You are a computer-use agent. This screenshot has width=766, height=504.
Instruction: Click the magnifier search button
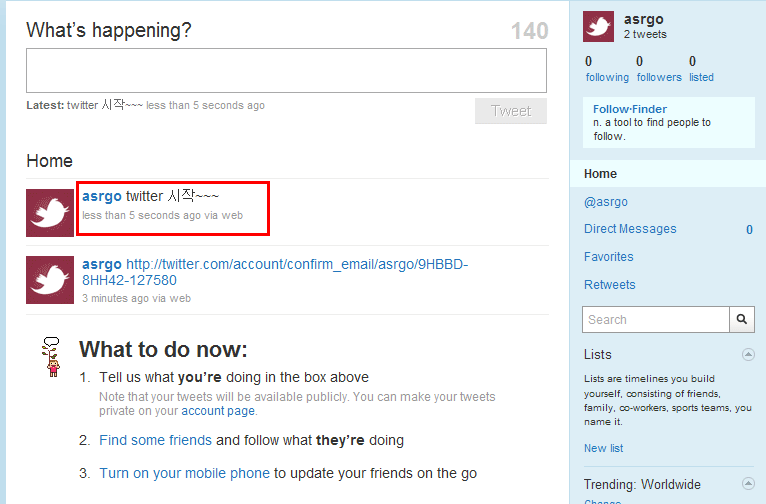coord(742,319)
